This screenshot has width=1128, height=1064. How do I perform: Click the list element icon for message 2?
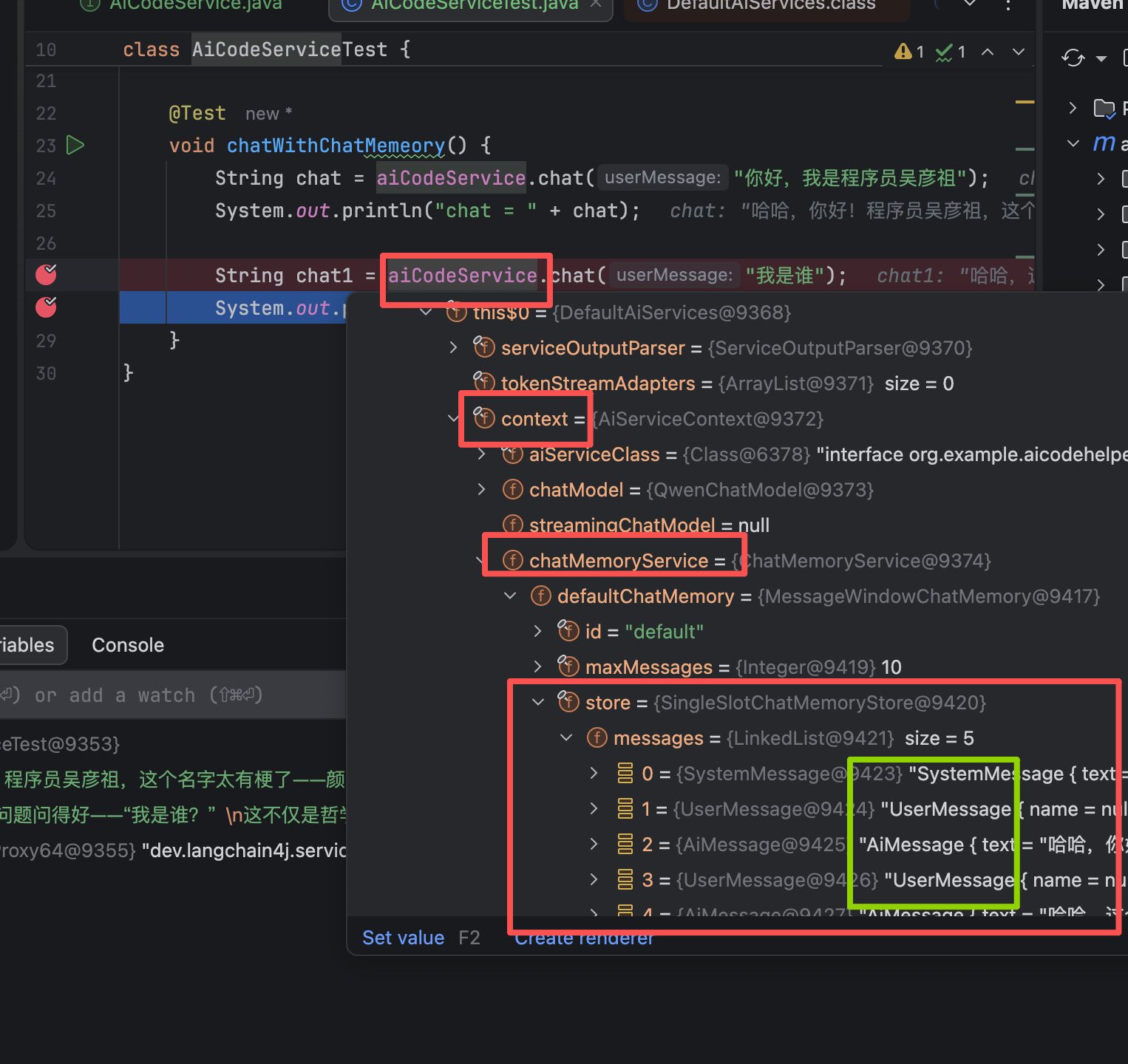pos(625,844)
